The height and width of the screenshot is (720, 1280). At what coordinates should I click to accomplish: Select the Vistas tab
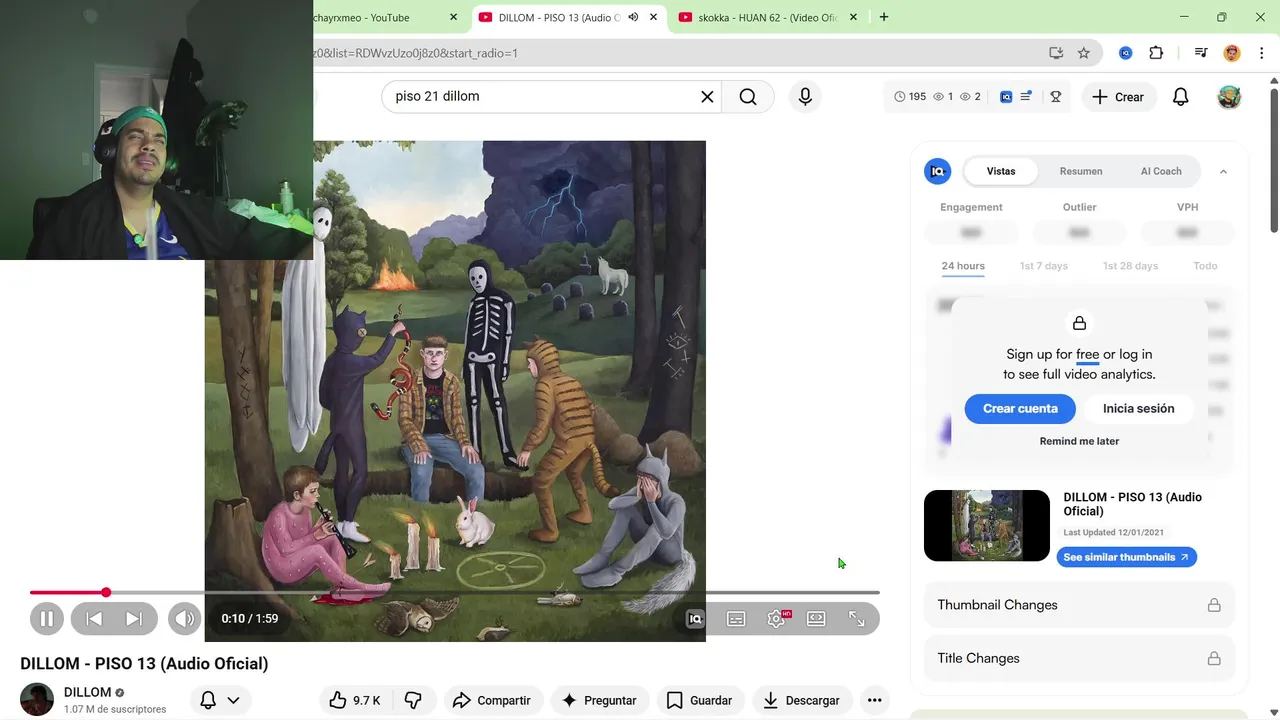point(1001,171)
